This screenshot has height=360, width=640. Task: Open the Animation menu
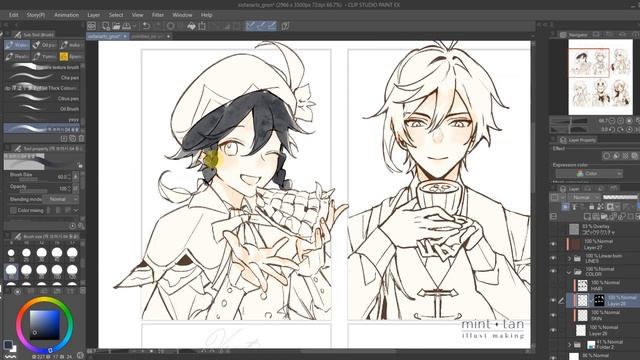66,15
